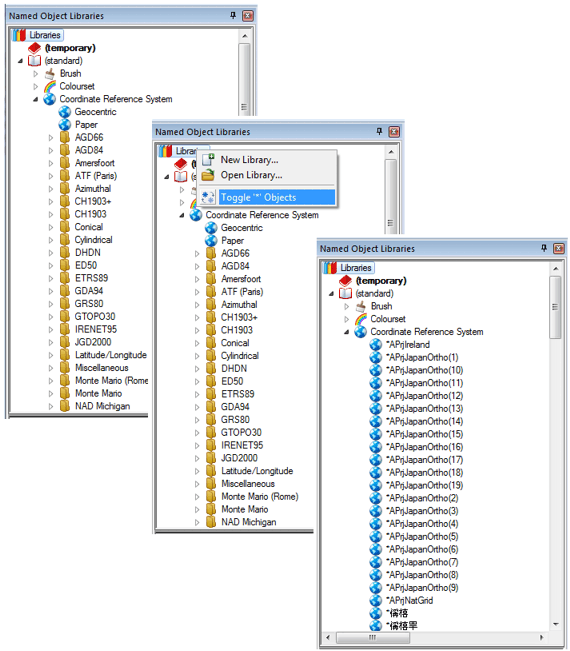Select *APrjJapanOrtho(10) in the right tree

[425, 370]
